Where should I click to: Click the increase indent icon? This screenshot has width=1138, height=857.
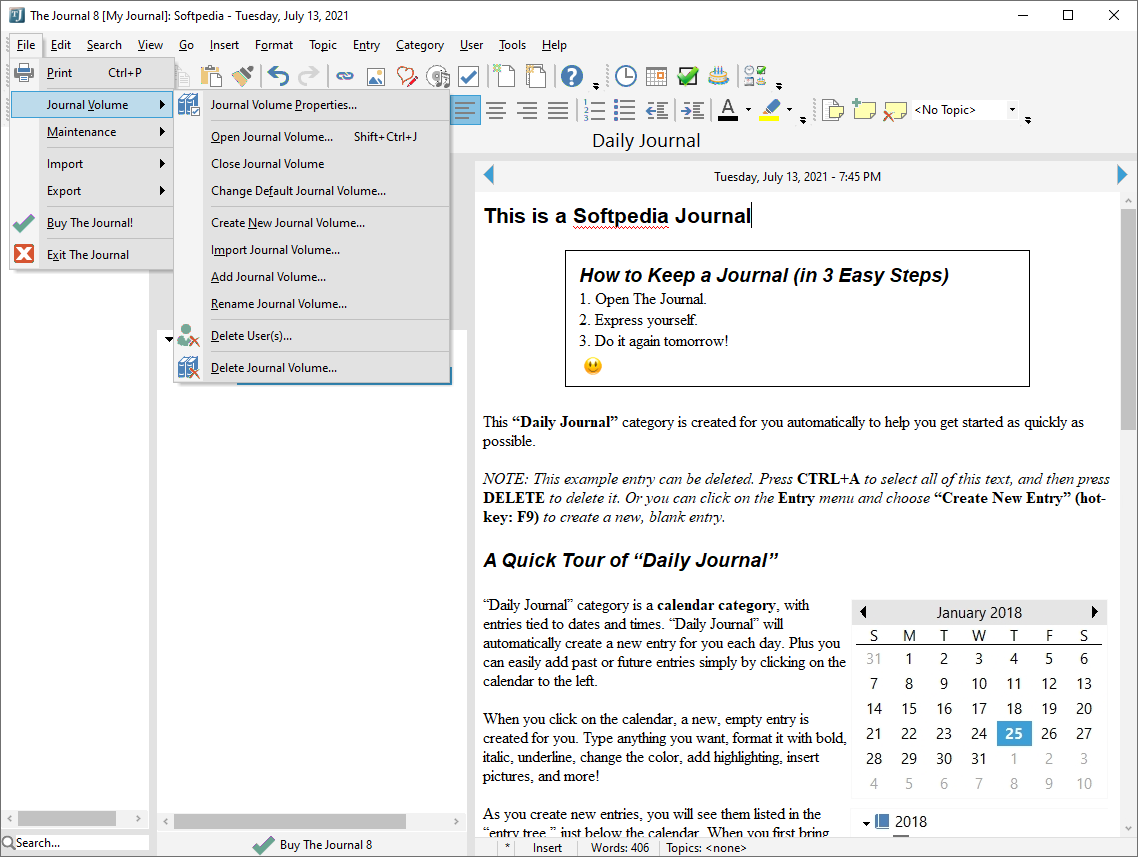coord(692,110)
